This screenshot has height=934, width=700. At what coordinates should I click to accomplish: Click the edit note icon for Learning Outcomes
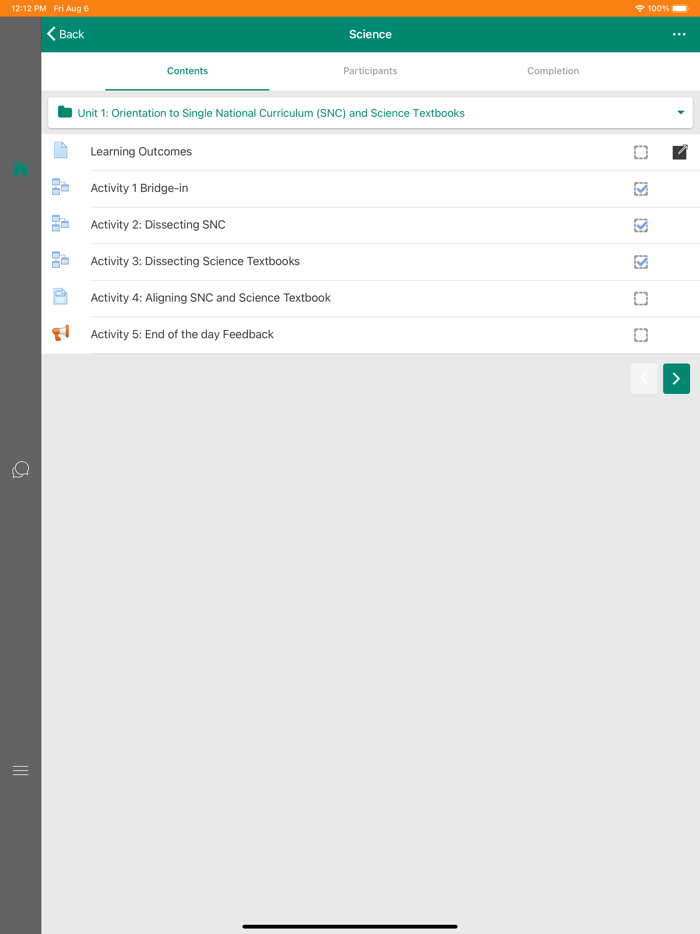click(680, 152)
